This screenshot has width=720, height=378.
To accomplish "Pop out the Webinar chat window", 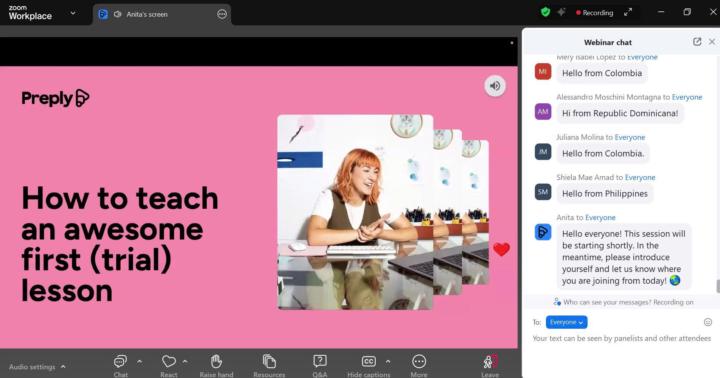I will 697,42.
